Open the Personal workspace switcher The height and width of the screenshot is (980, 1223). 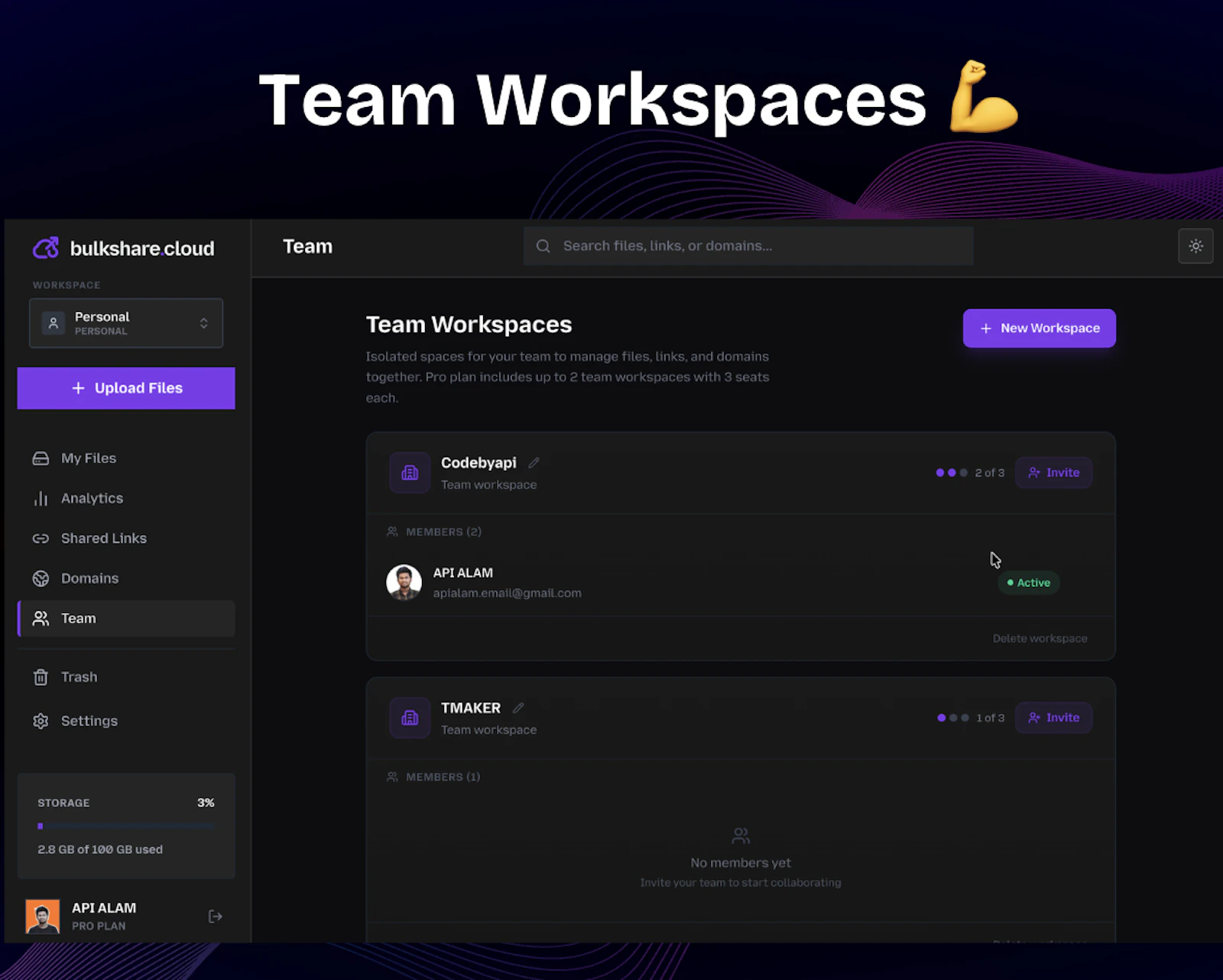pyautogui.click(x=126, y=323)
